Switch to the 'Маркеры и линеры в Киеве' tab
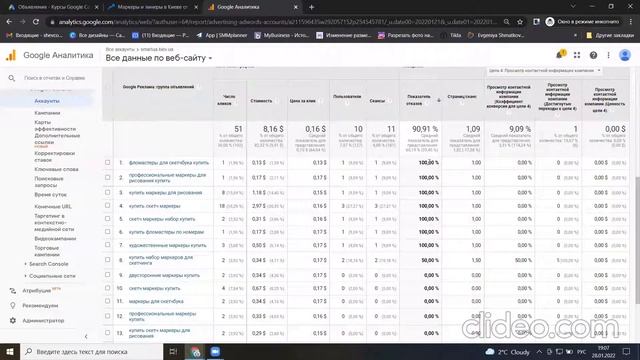 tap(152, 7)
